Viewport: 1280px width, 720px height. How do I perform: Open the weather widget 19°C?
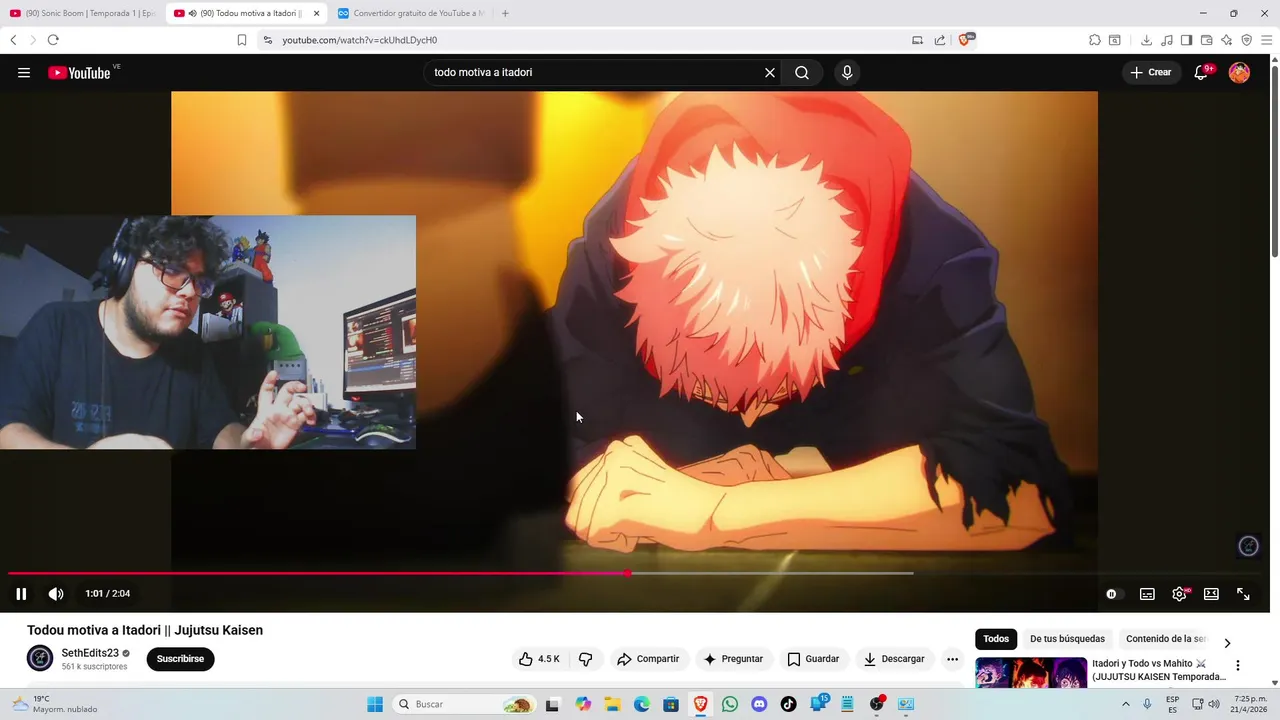[55, 704]
